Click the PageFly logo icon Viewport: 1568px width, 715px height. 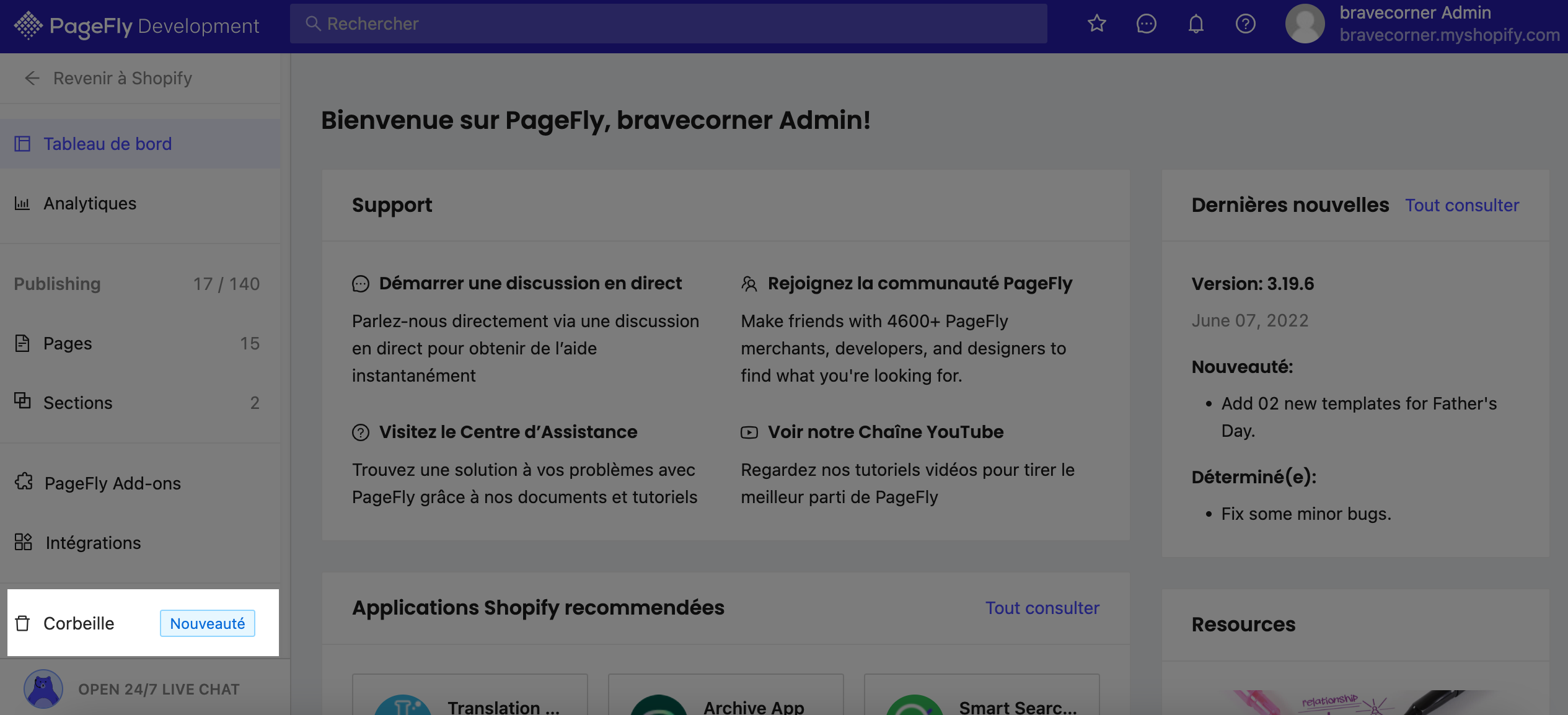[29, 25]
